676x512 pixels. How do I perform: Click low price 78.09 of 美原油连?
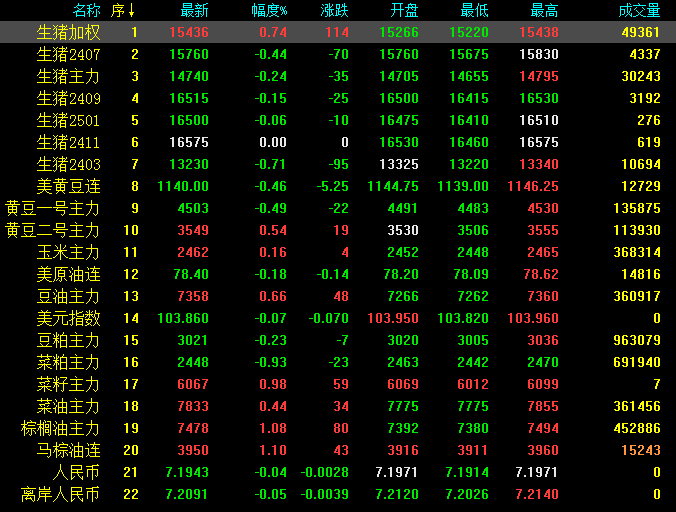[471, 274]
